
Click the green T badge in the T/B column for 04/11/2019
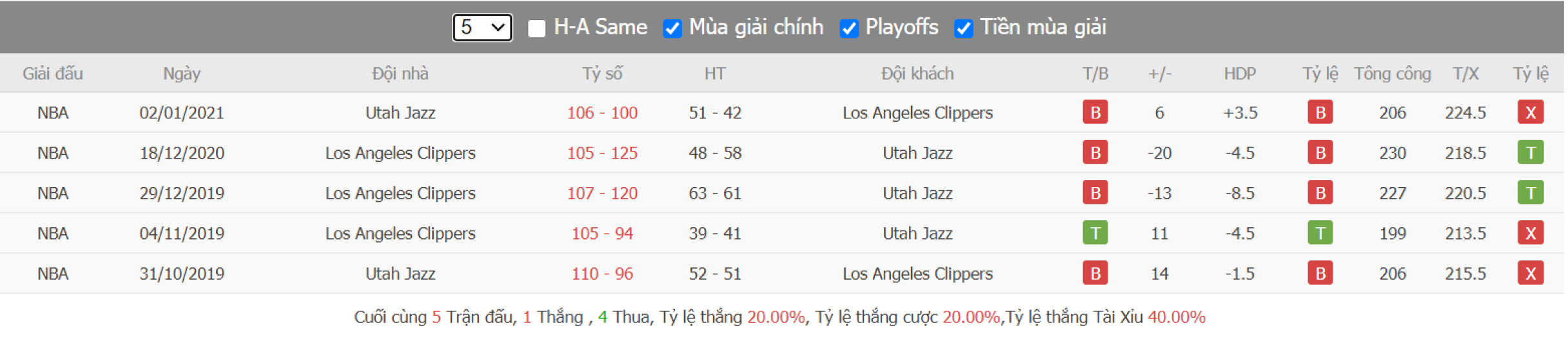[1095, 233]
